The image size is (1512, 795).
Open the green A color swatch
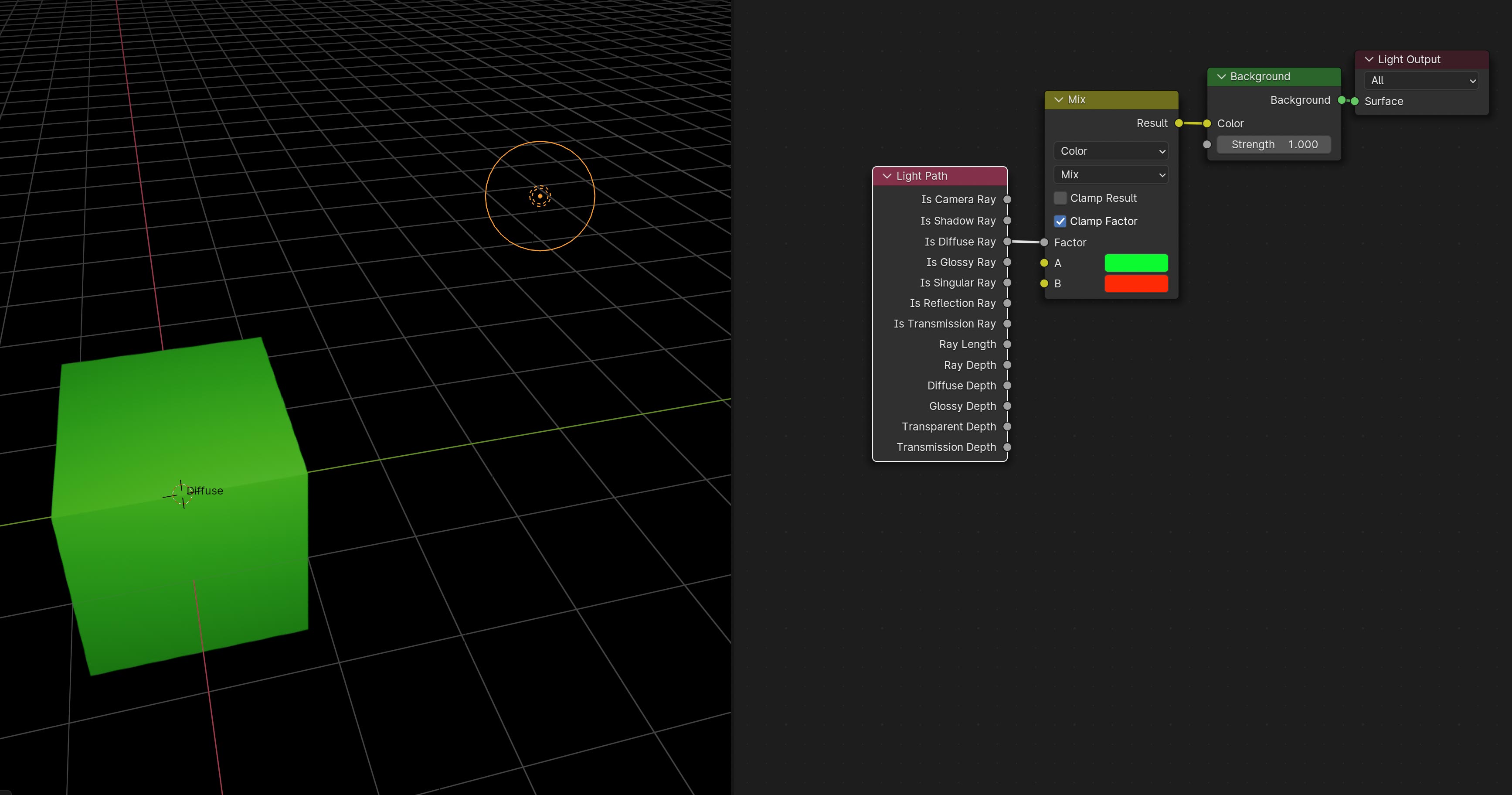pos(1136,263)
